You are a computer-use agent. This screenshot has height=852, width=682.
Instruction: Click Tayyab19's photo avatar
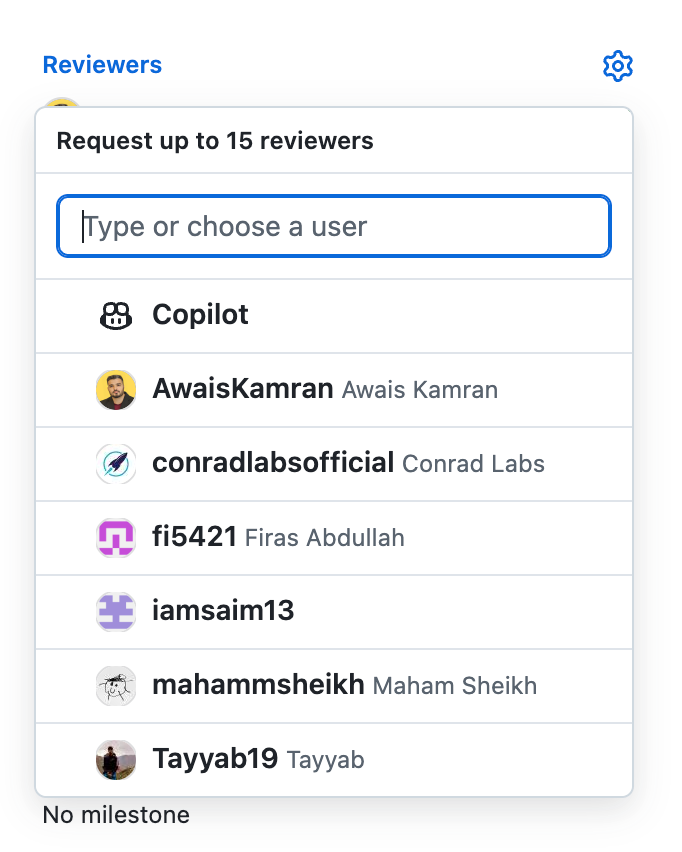116,760
